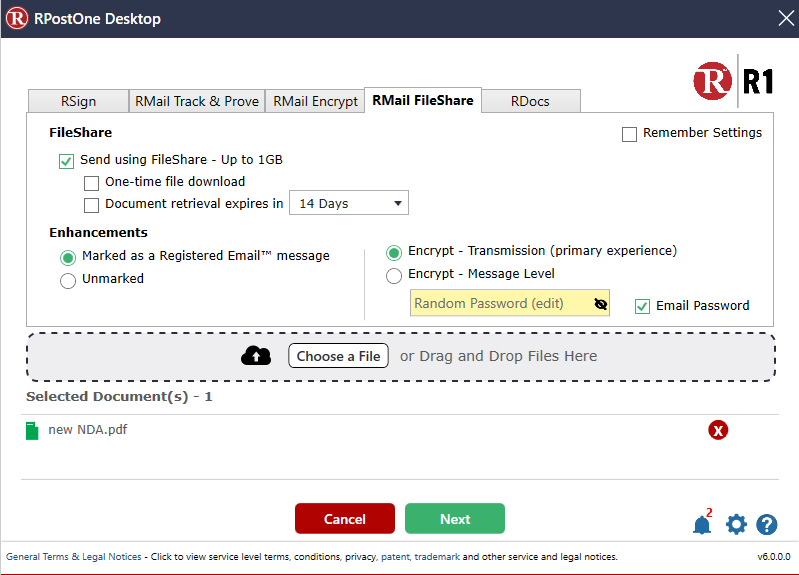Close the RPostOne Desktop window
This screenshot has width=799, height=575.
(x=786, y=18)
